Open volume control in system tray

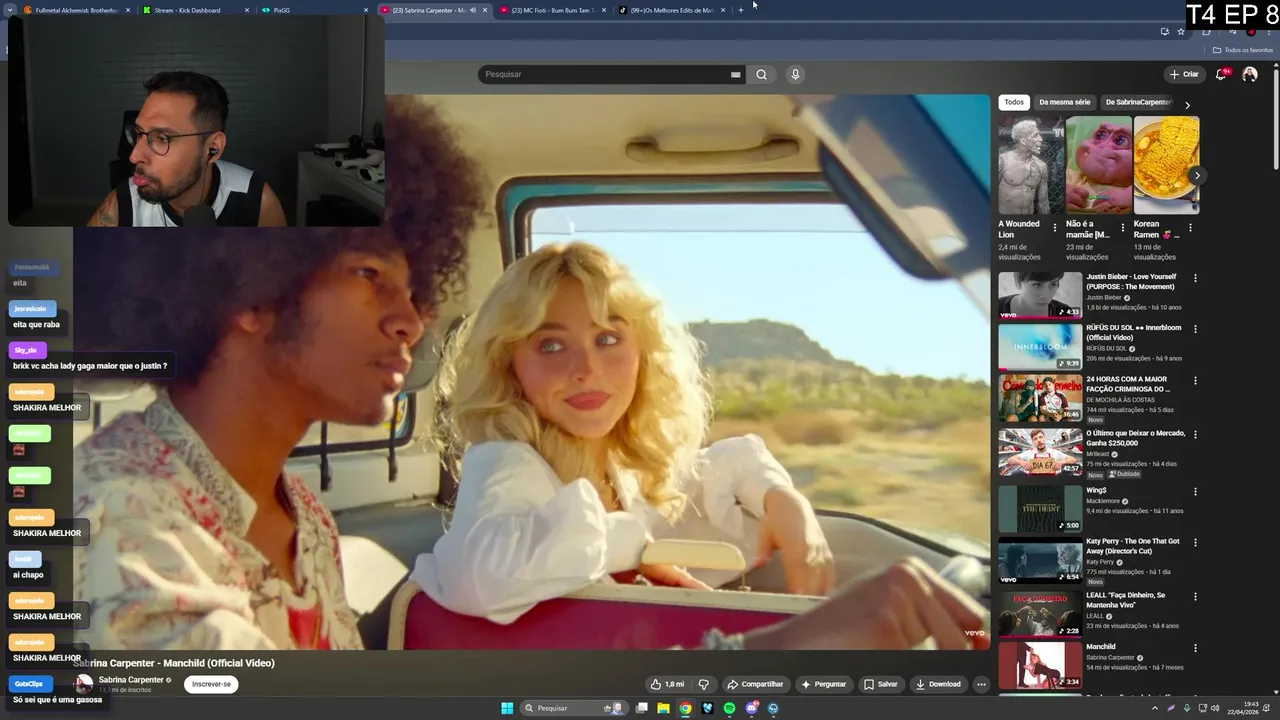1215,708
